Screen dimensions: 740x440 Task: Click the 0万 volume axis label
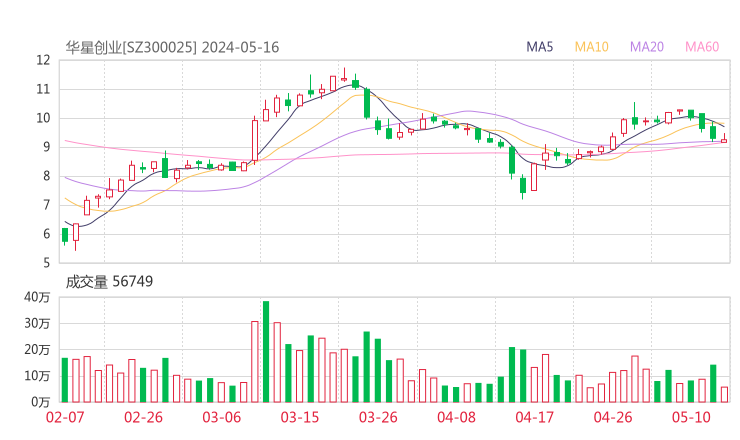(40, 402)
